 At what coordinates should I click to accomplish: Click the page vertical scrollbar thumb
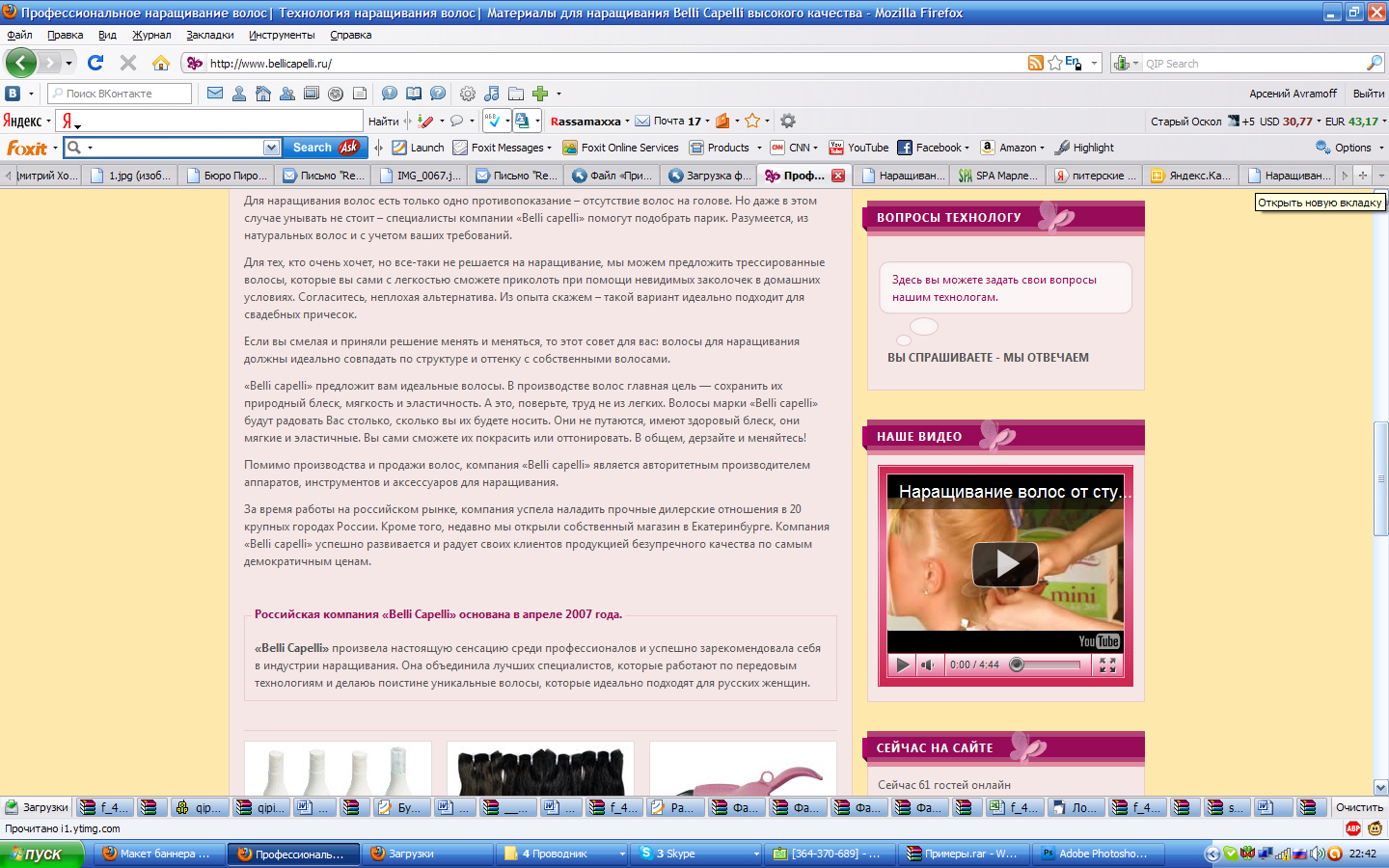click(x=1381, y=478)
